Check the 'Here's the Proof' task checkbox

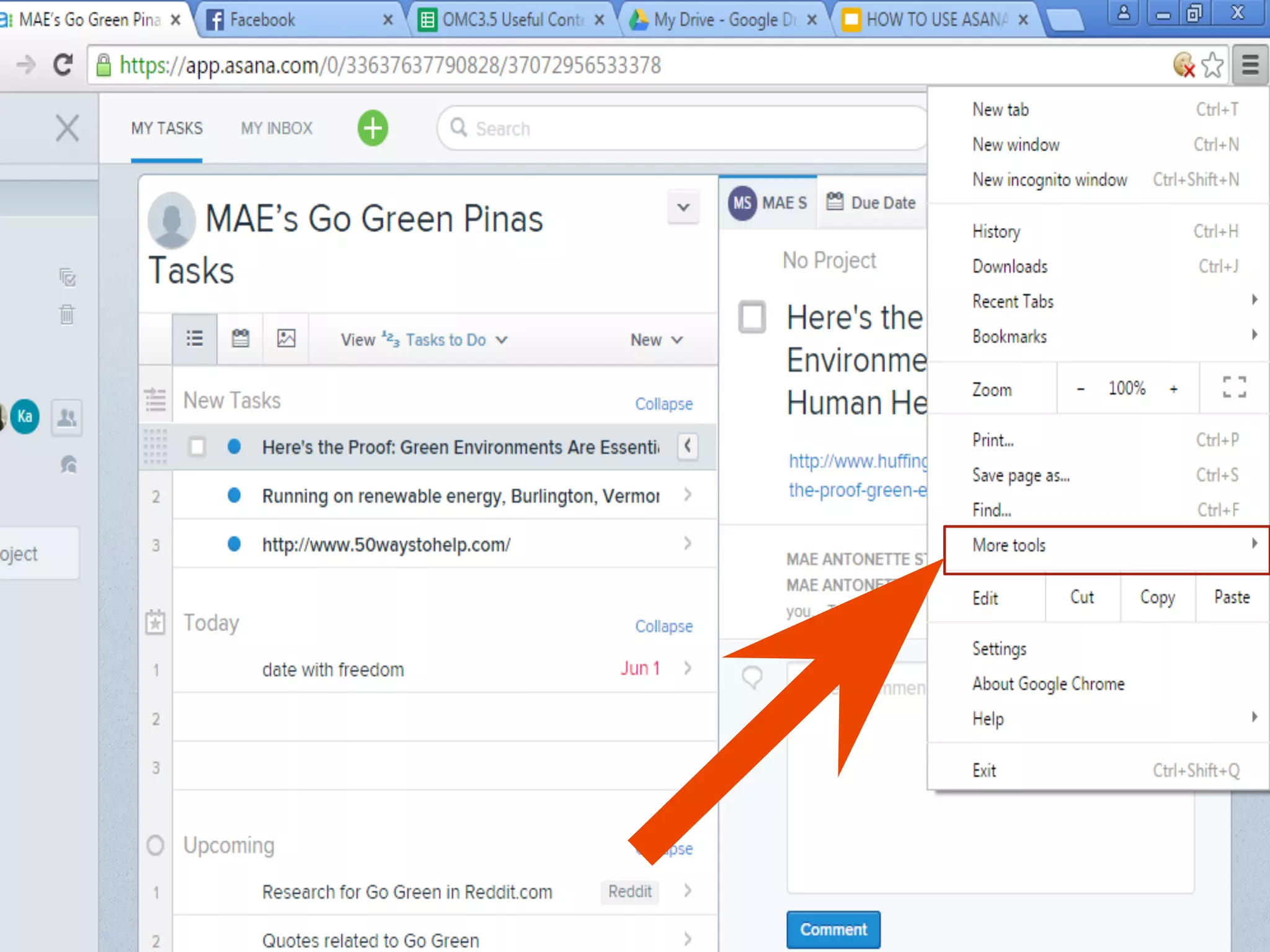coord(197,447)
